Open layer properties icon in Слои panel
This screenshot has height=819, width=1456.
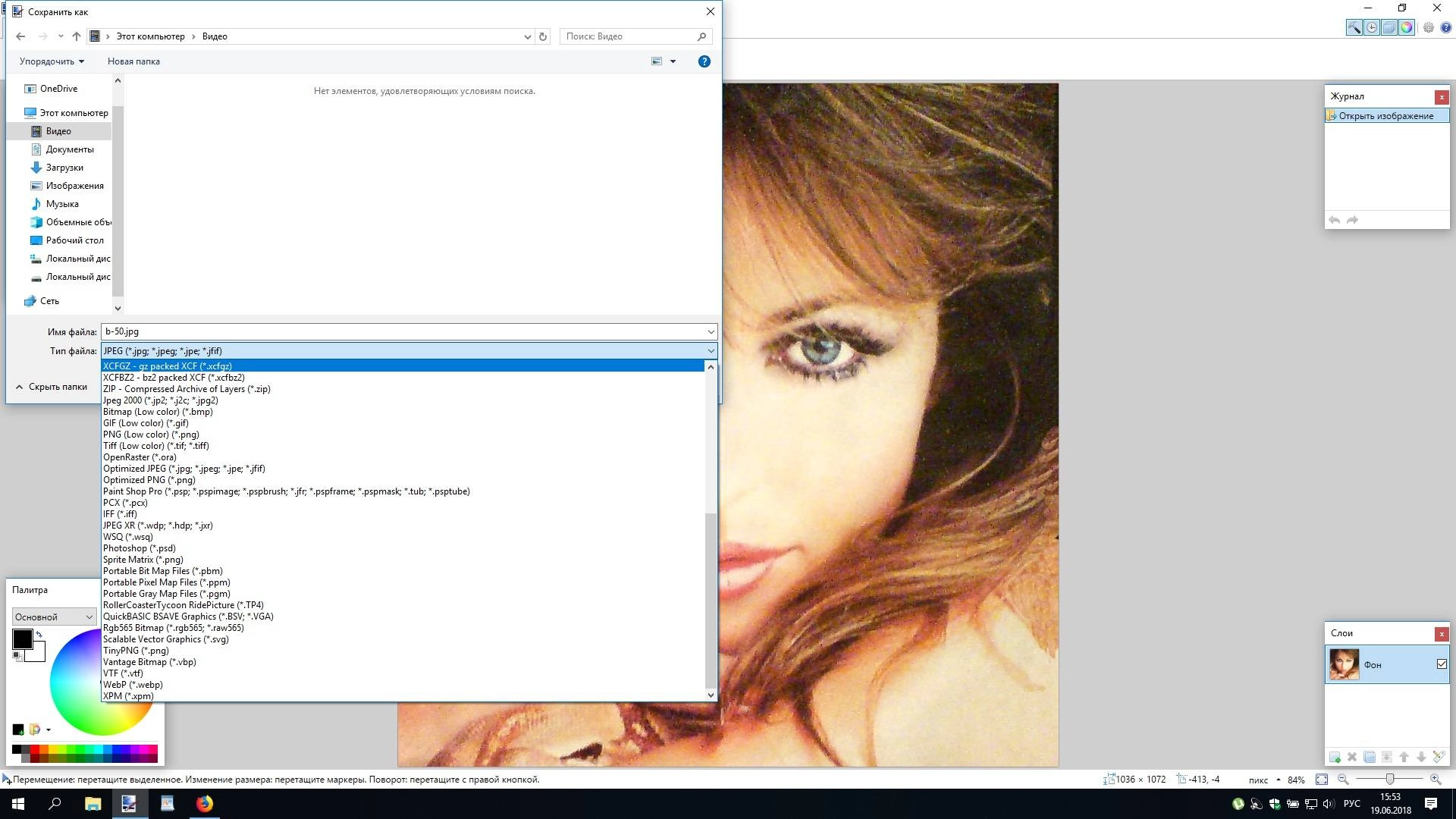[1439, 757]
